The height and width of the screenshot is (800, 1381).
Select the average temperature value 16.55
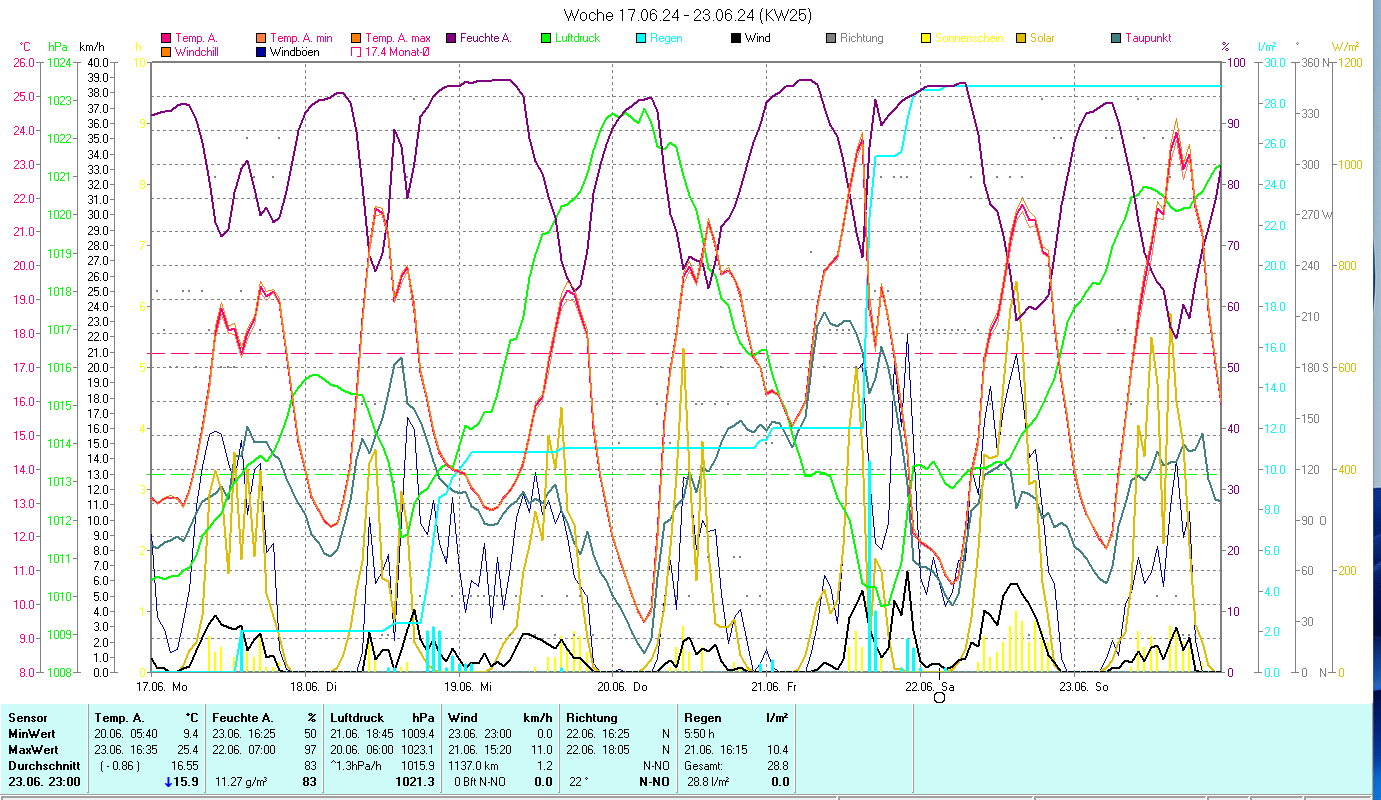coord(184,766)
